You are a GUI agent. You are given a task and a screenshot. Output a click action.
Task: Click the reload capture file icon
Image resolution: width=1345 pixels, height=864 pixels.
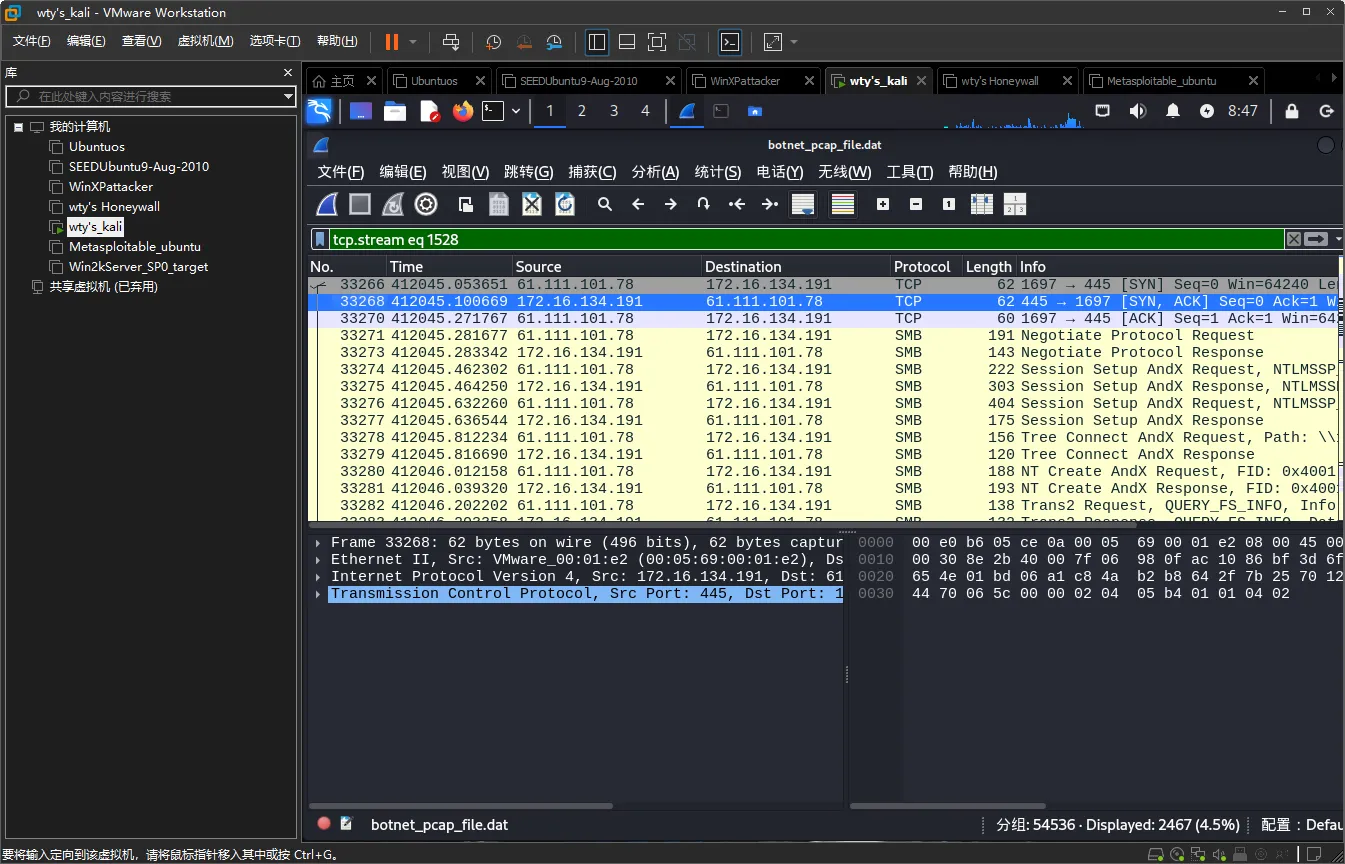coord(565,205)
